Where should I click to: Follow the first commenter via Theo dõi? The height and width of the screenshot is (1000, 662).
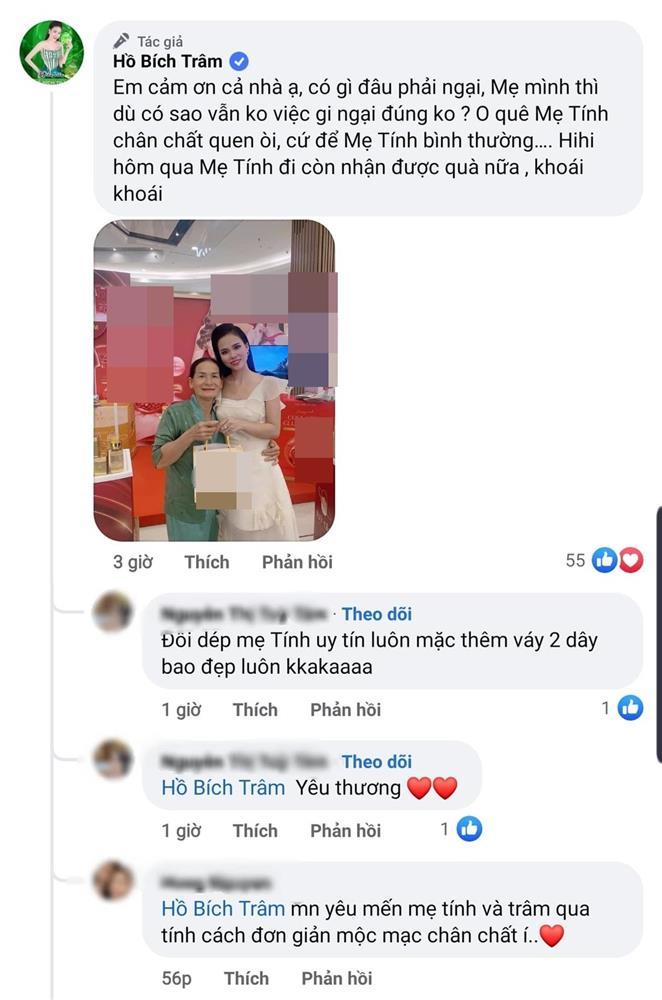(x=377, y=614)
